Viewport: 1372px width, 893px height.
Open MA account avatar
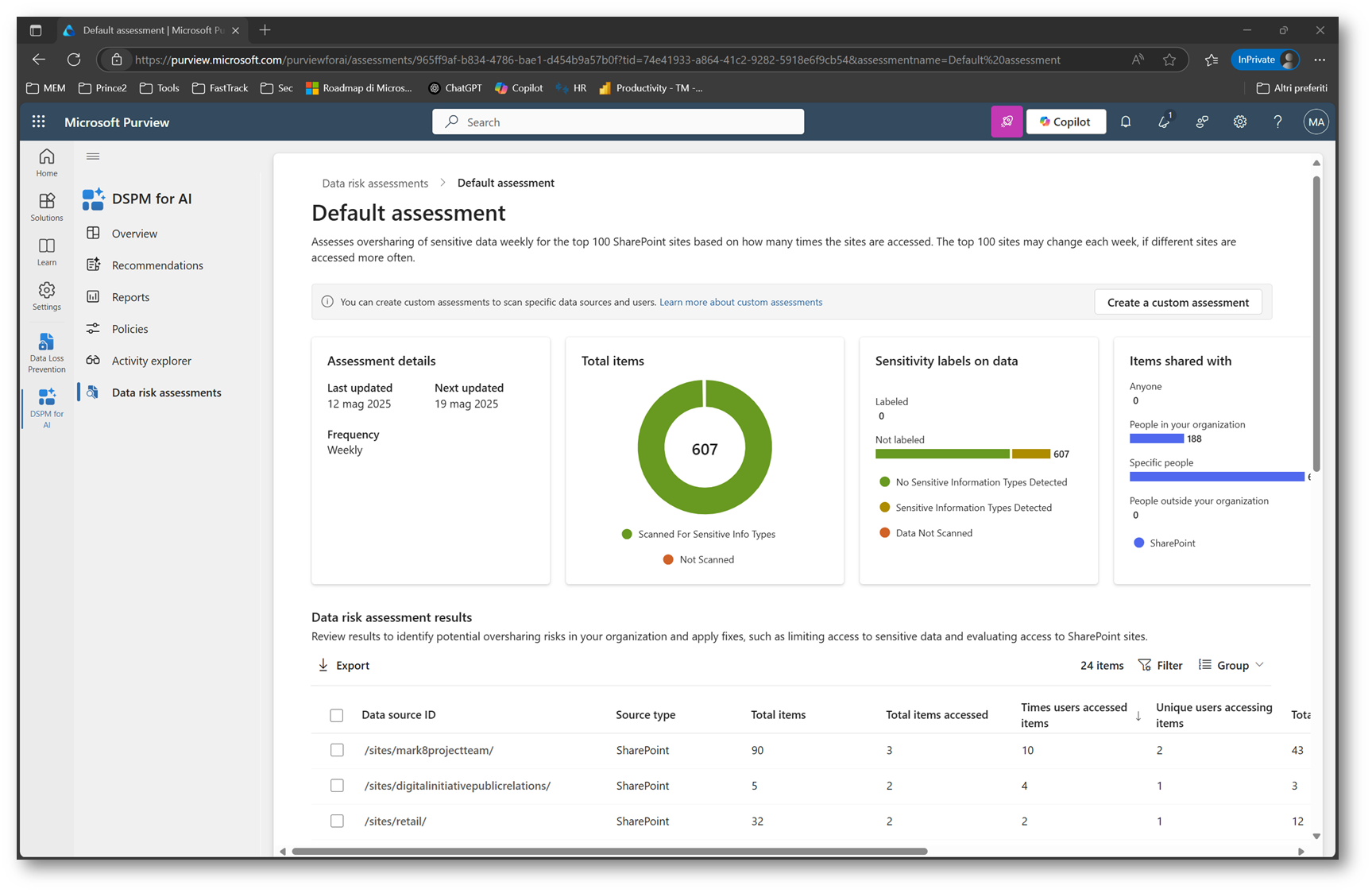click(1316, 122)
